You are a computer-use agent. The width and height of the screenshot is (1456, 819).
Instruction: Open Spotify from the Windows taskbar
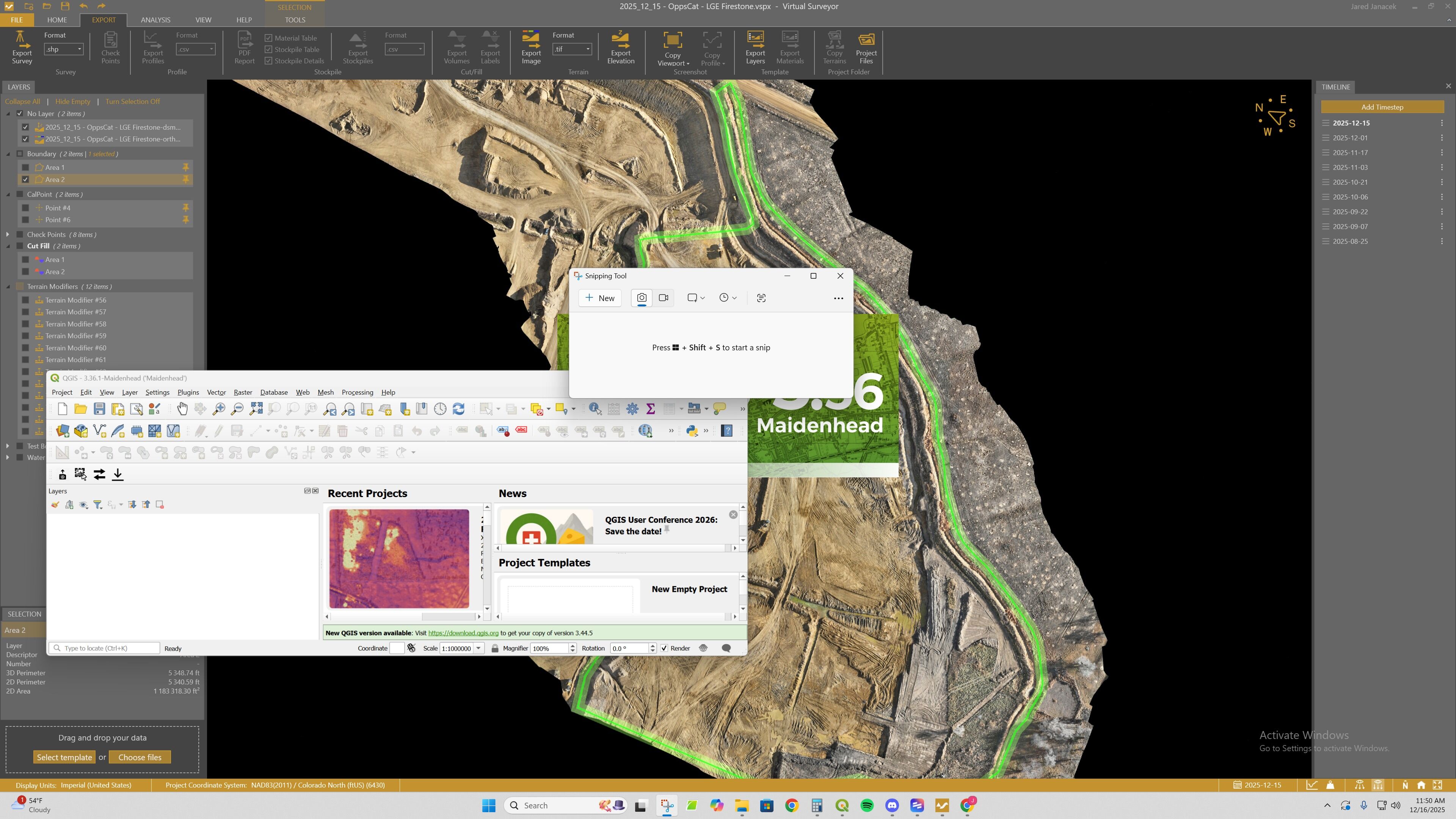866,805
